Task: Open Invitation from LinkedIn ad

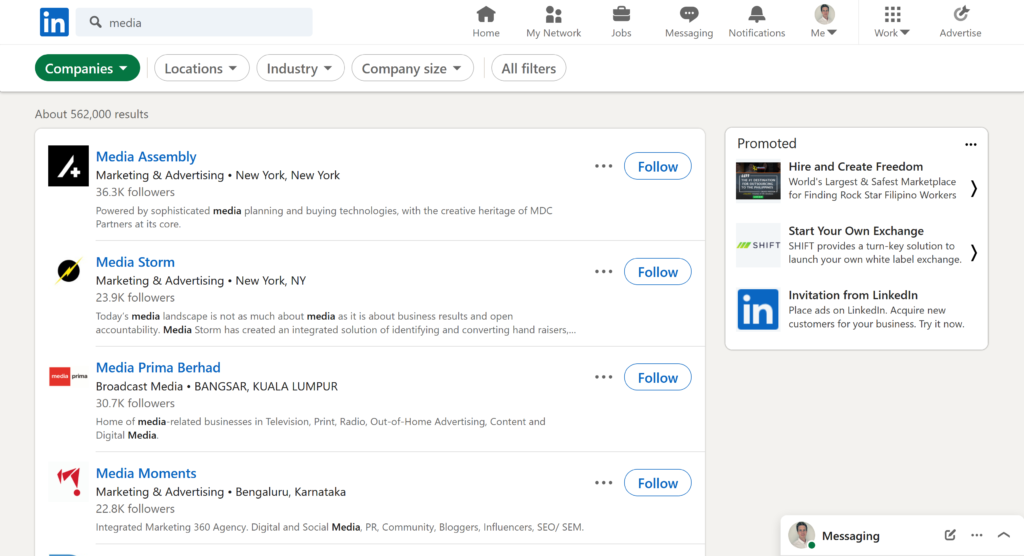Action: (853, 295)
